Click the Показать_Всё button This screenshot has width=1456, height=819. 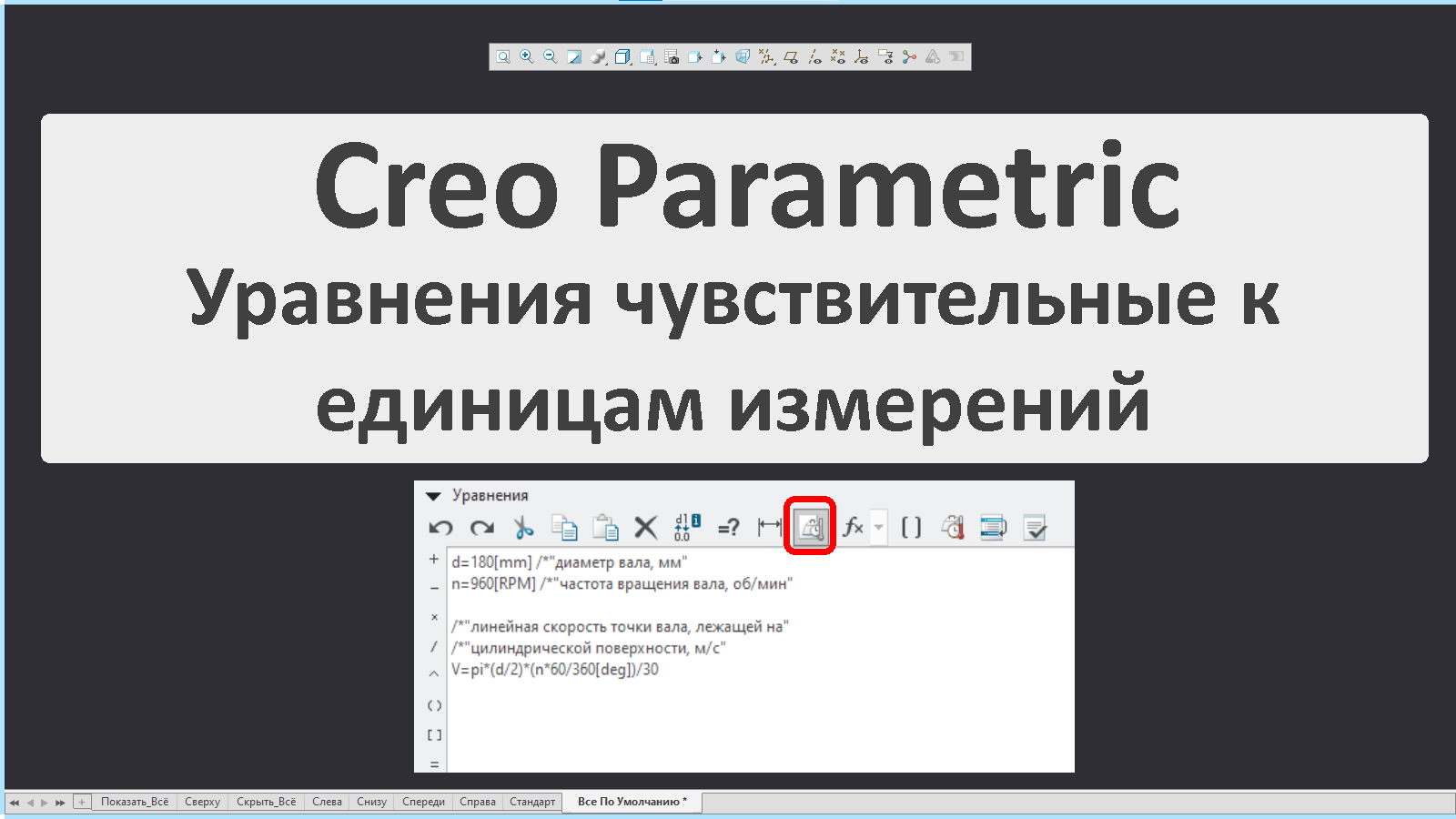134,802
